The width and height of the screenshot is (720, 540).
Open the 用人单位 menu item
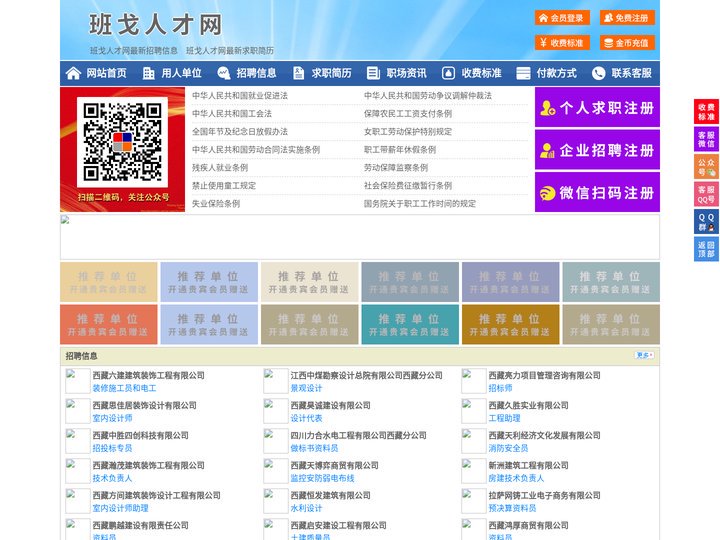(181, 73)
